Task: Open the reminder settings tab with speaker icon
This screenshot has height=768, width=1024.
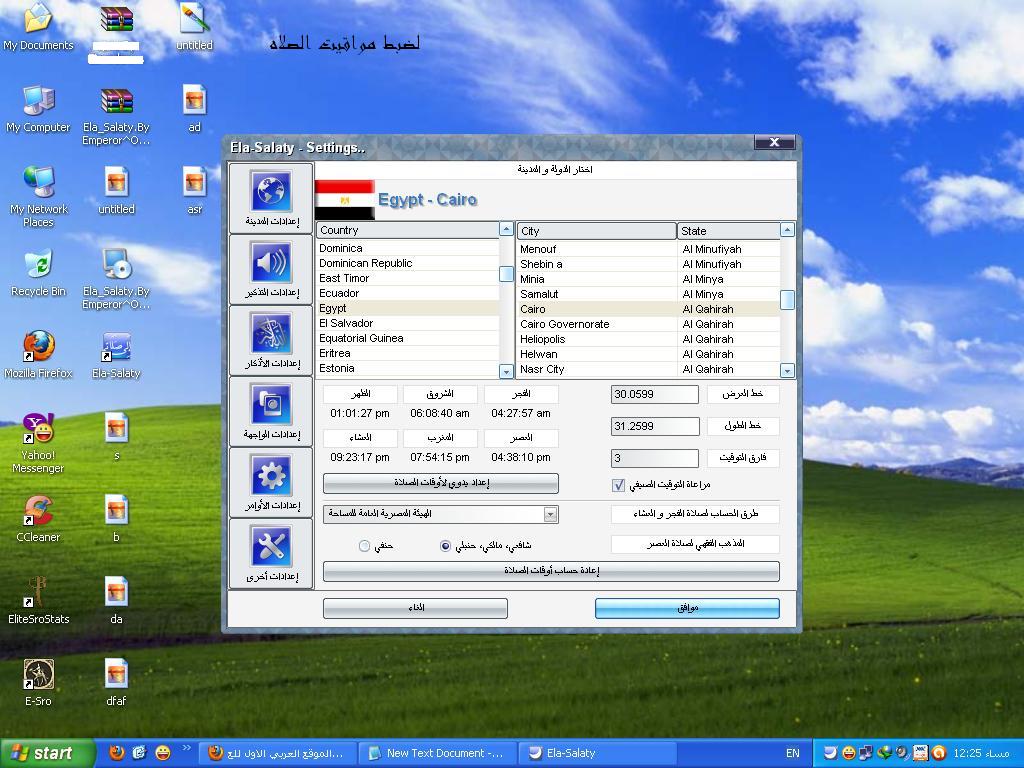Action: tap(271, 269)
